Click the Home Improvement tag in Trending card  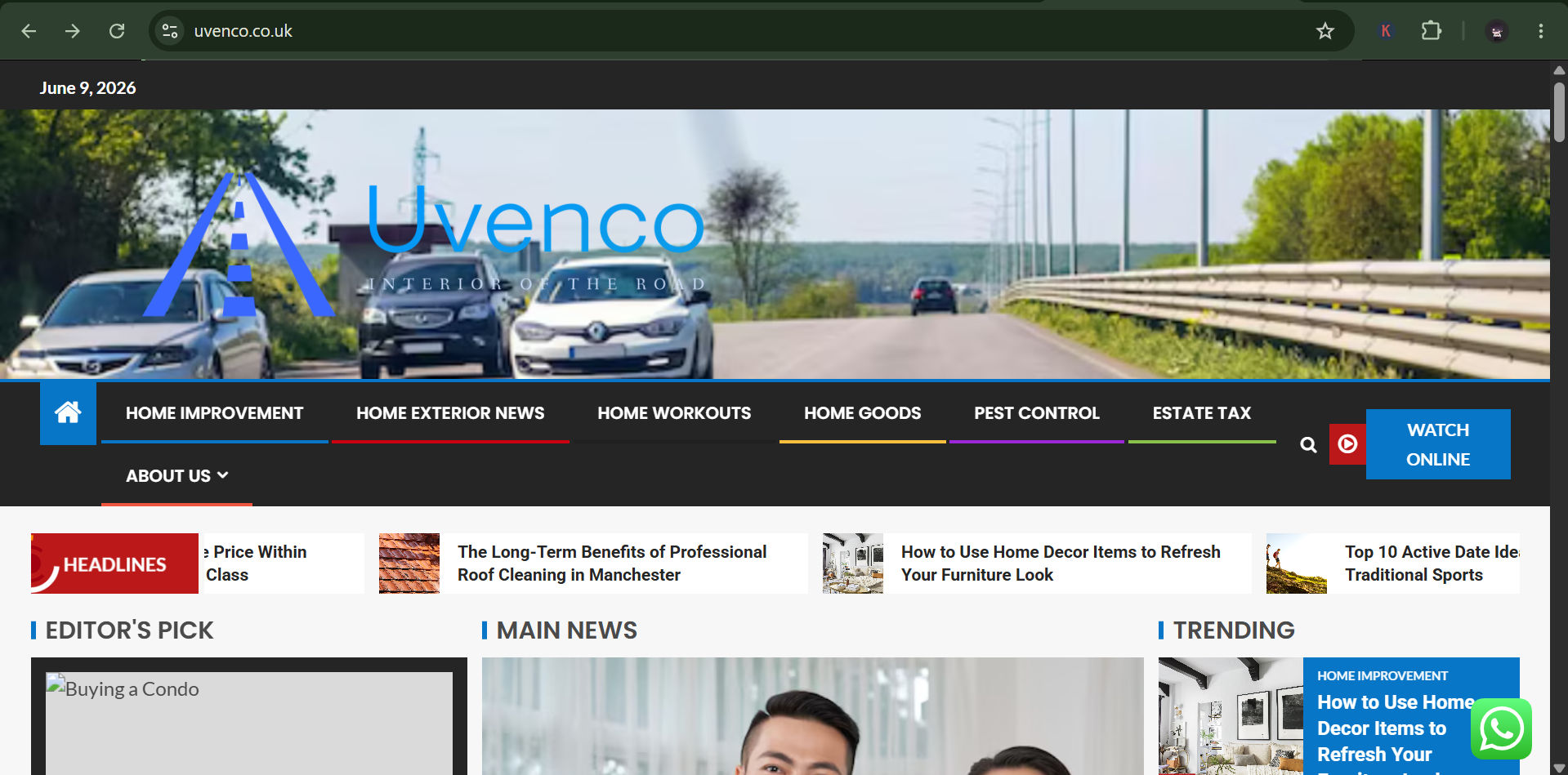point(1383,675)
